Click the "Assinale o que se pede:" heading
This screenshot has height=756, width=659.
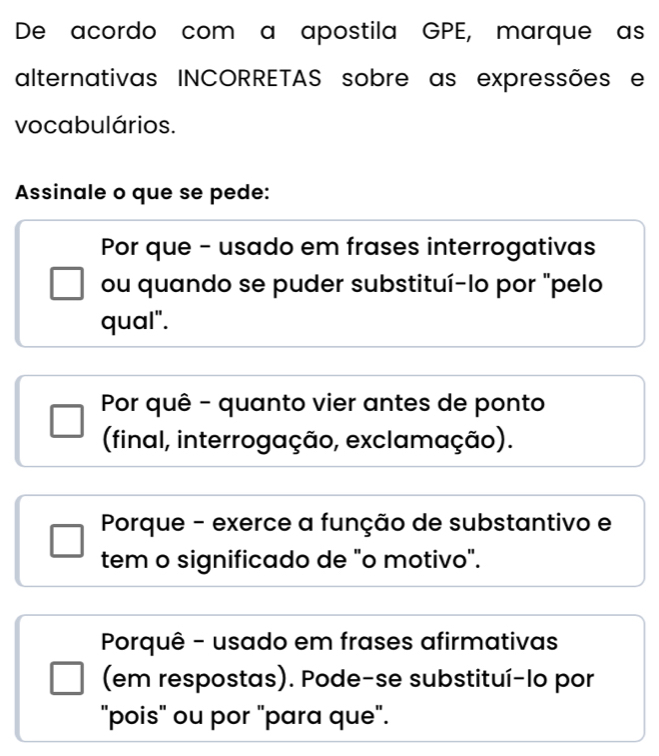click(142, 192)
